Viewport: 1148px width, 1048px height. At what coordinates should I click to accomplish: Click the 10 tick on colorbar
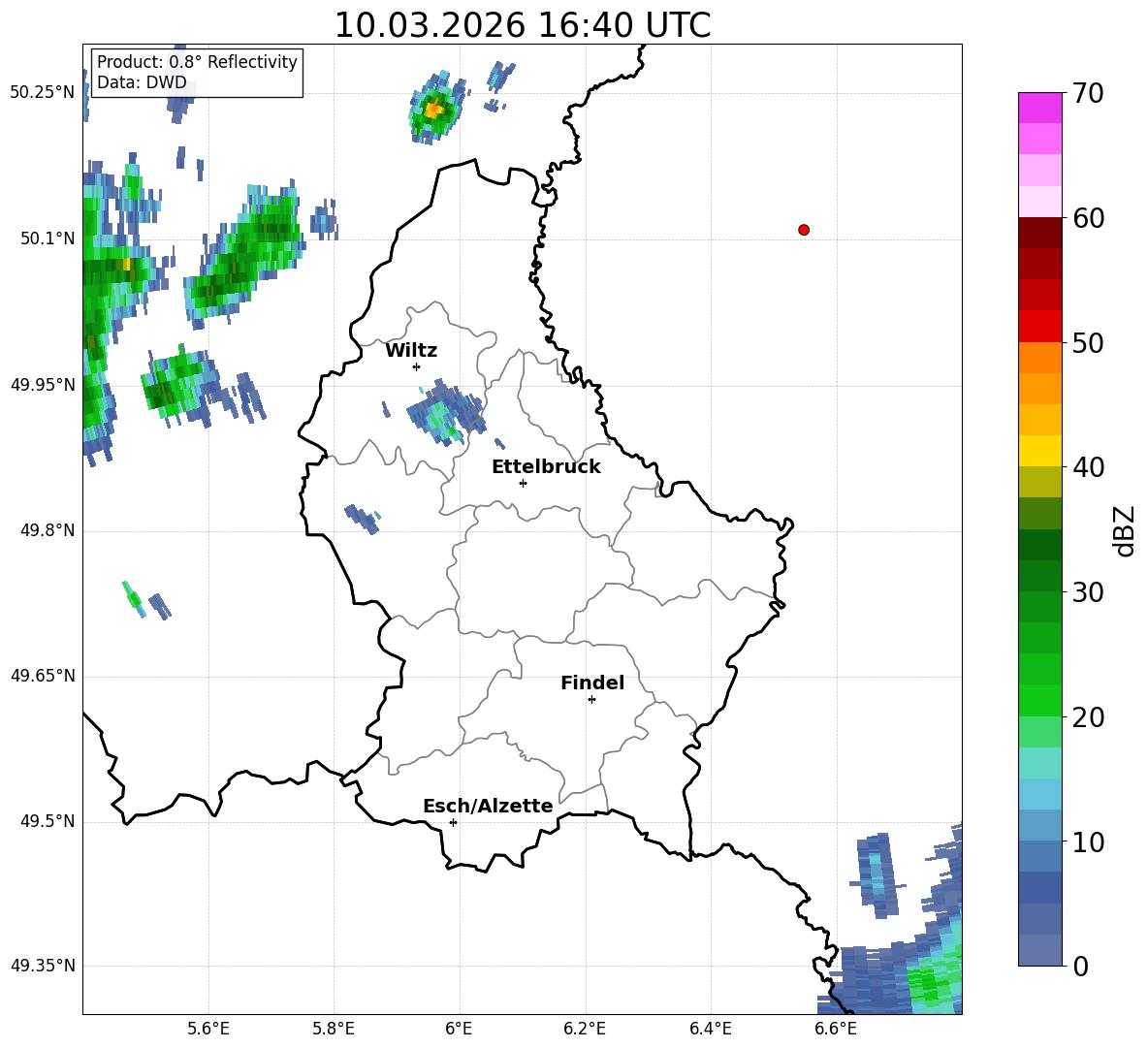pos(1087,842)
